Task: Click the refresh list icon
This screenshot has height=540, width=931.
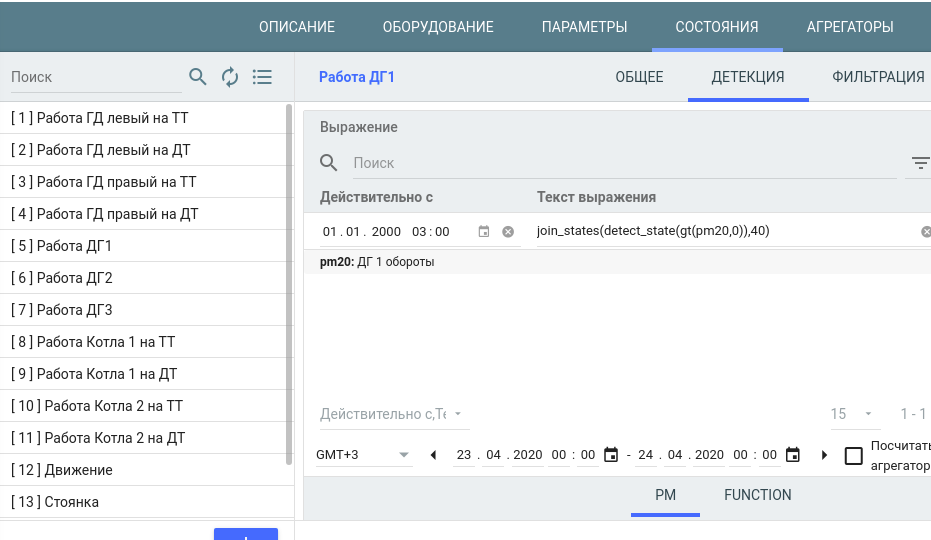Action: pyautogui.click(x=230, y=77)
